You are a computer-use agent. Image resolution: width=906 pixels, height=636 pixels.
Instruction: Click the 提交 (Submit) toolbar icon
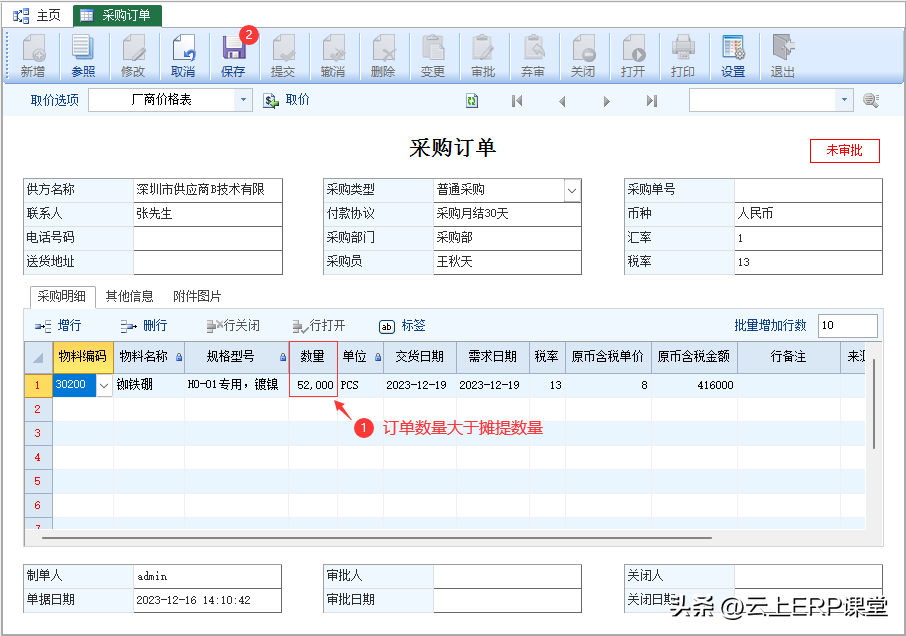pos(283,56)
